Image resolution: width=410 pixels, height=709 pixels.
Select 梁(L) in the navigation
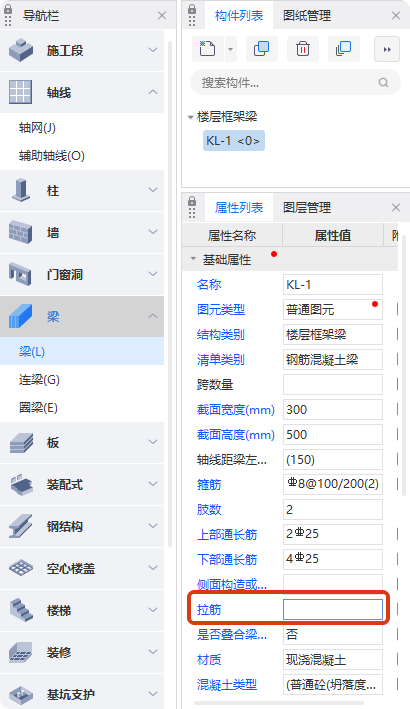pos(82,351)
